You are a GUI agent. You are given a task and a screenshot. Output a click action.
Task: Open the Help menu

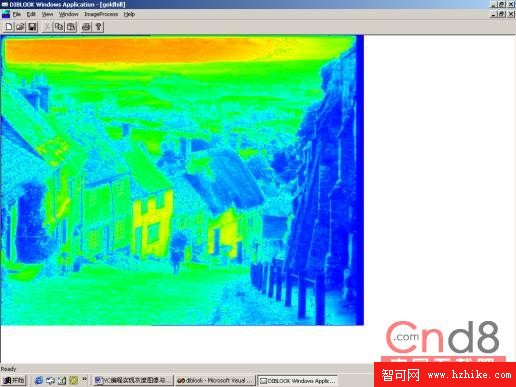(129, 14)
